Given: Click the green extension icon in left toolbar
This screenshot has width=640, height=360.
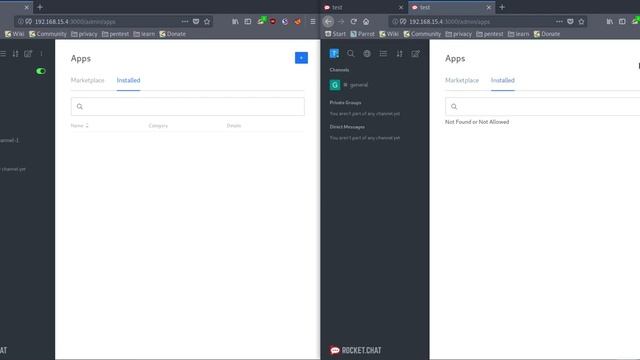Looking at the screenshot, I should [261, 21].
